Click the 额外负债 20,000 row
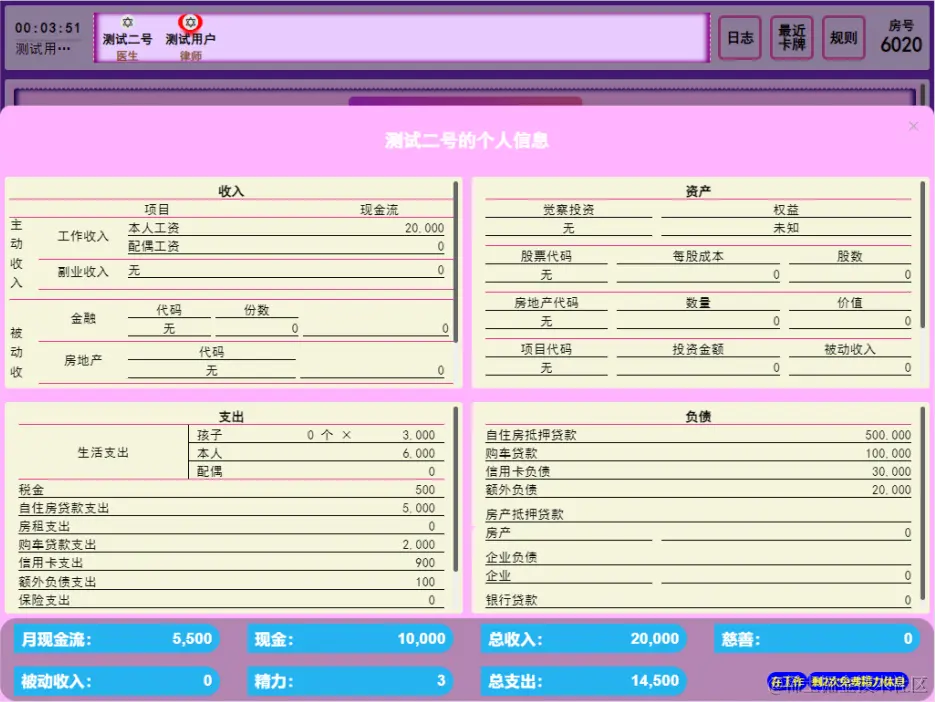The height and width of the screenshot is (702, 935). click(x=698, y=490)
